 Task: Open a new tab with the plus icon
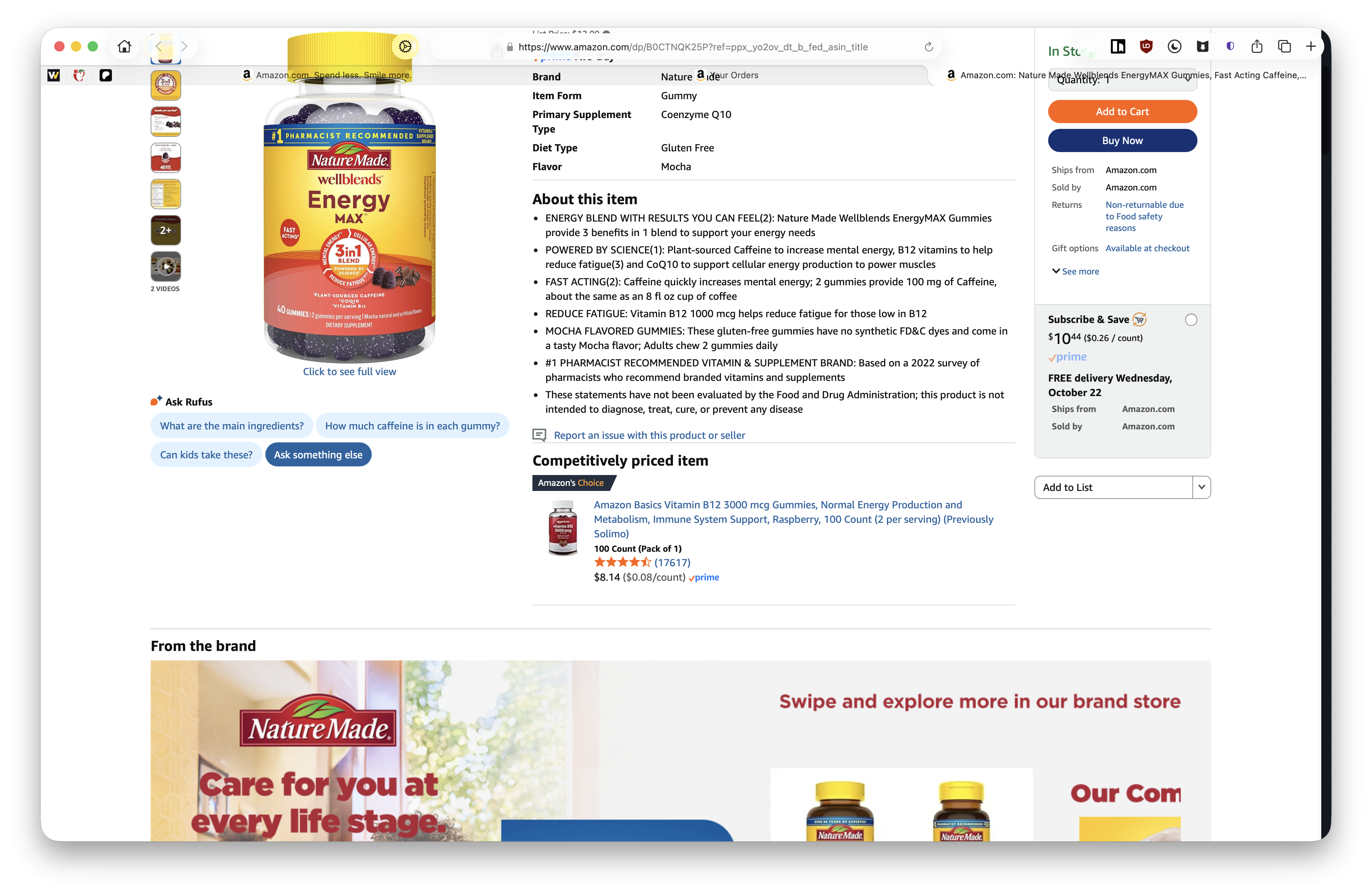[1311, 47]
